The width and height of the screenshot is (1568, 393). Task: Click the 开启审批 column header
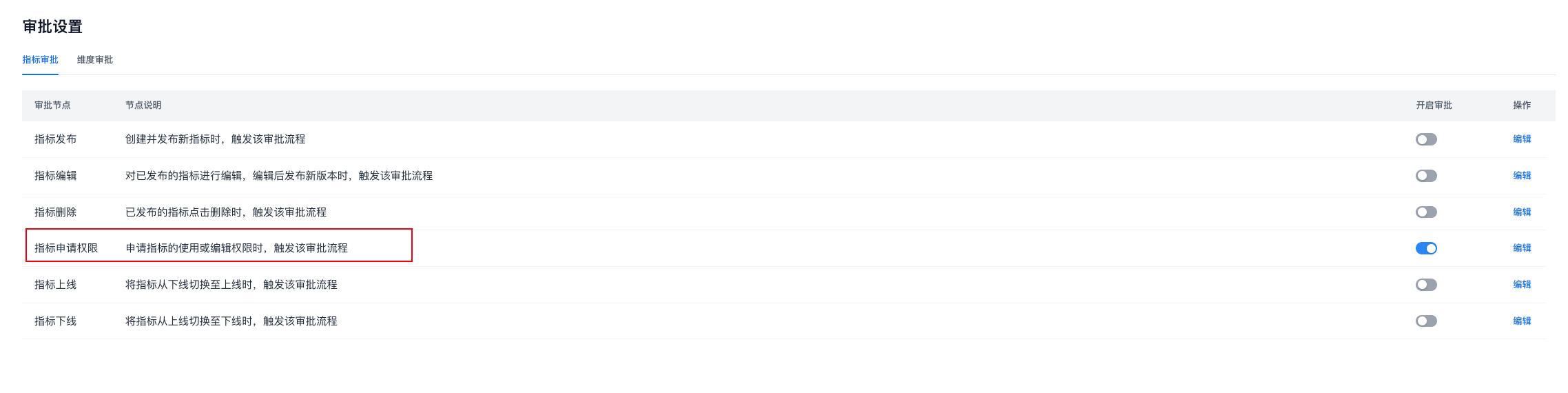[1434, 105]
